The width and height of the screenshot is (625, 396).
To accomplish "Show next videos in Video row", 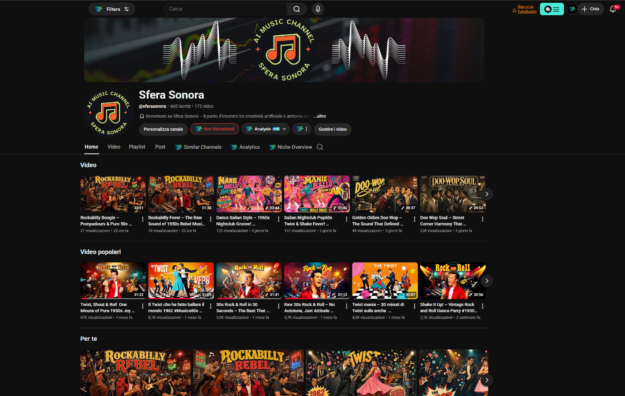I will pos(487,194).
